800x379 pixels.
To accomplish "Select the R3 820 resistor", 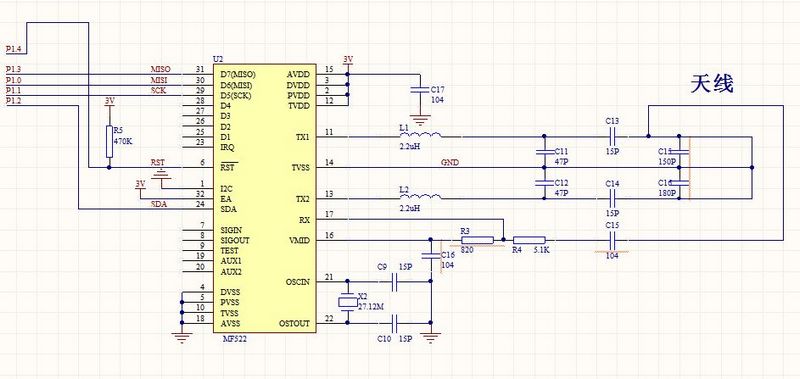I will [477, 240].
